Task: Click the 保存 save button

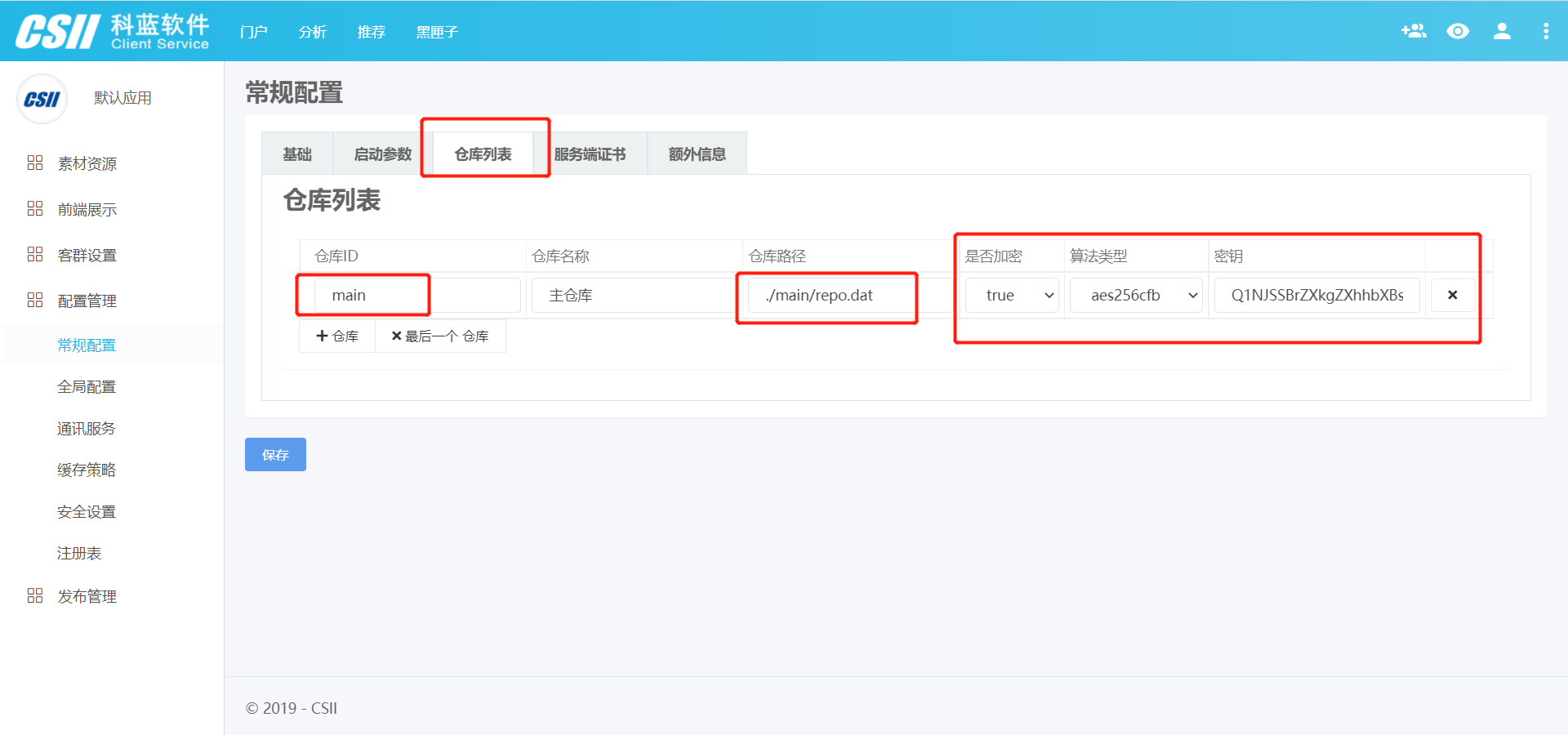Action: pyautogui.click(x=275, y=454)
